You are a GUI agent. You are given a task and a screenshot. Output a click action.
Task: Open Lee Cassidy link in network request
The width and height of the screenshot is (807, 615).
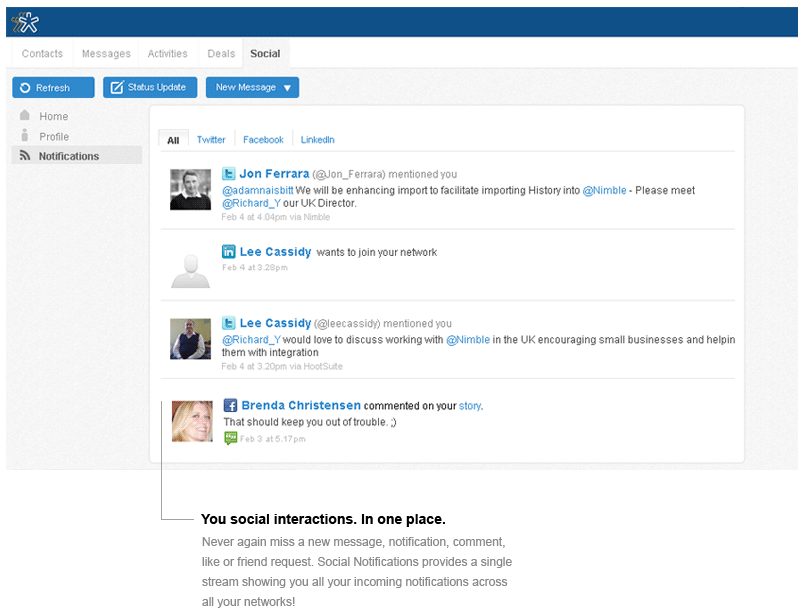click(275, 252)
